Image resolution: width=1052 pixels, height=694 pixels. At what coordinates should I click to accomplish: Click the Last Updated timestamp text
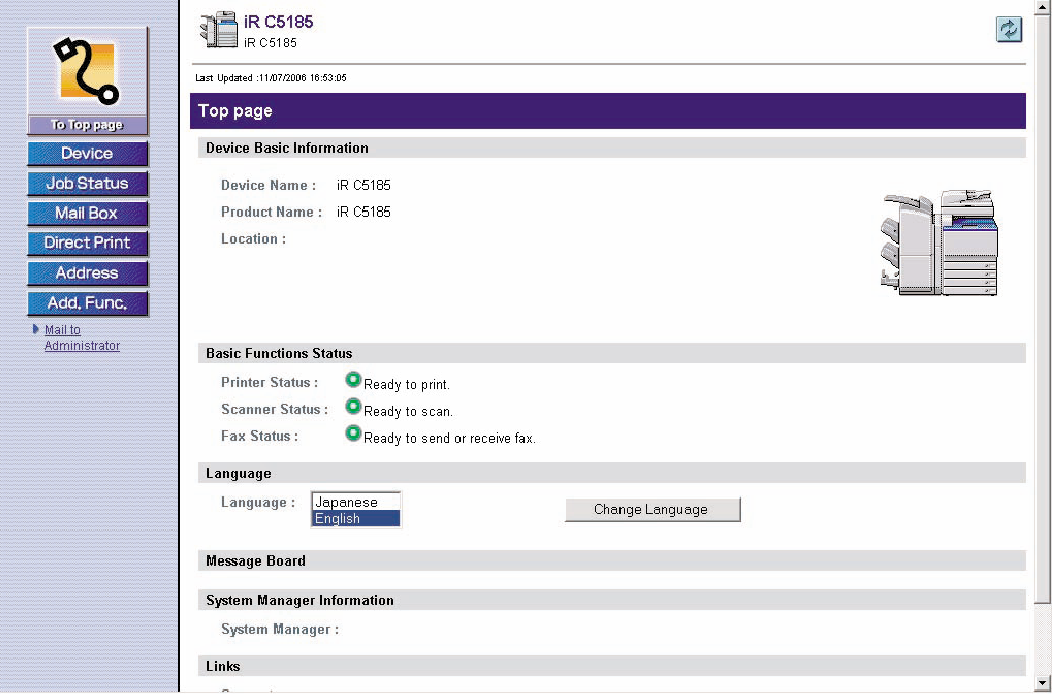pos(270,78)
